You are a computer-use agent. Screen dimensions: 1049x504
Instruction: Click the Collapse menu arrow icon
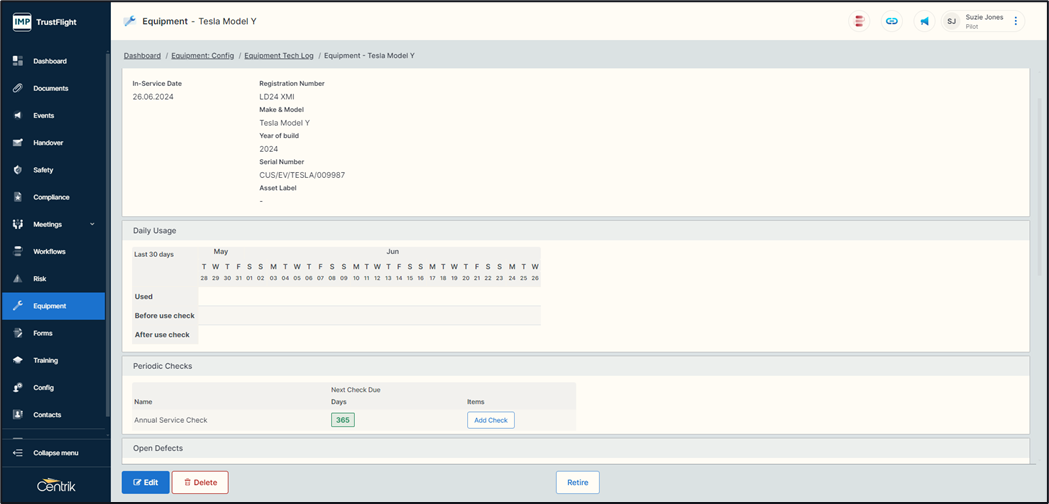coord(18,453)
